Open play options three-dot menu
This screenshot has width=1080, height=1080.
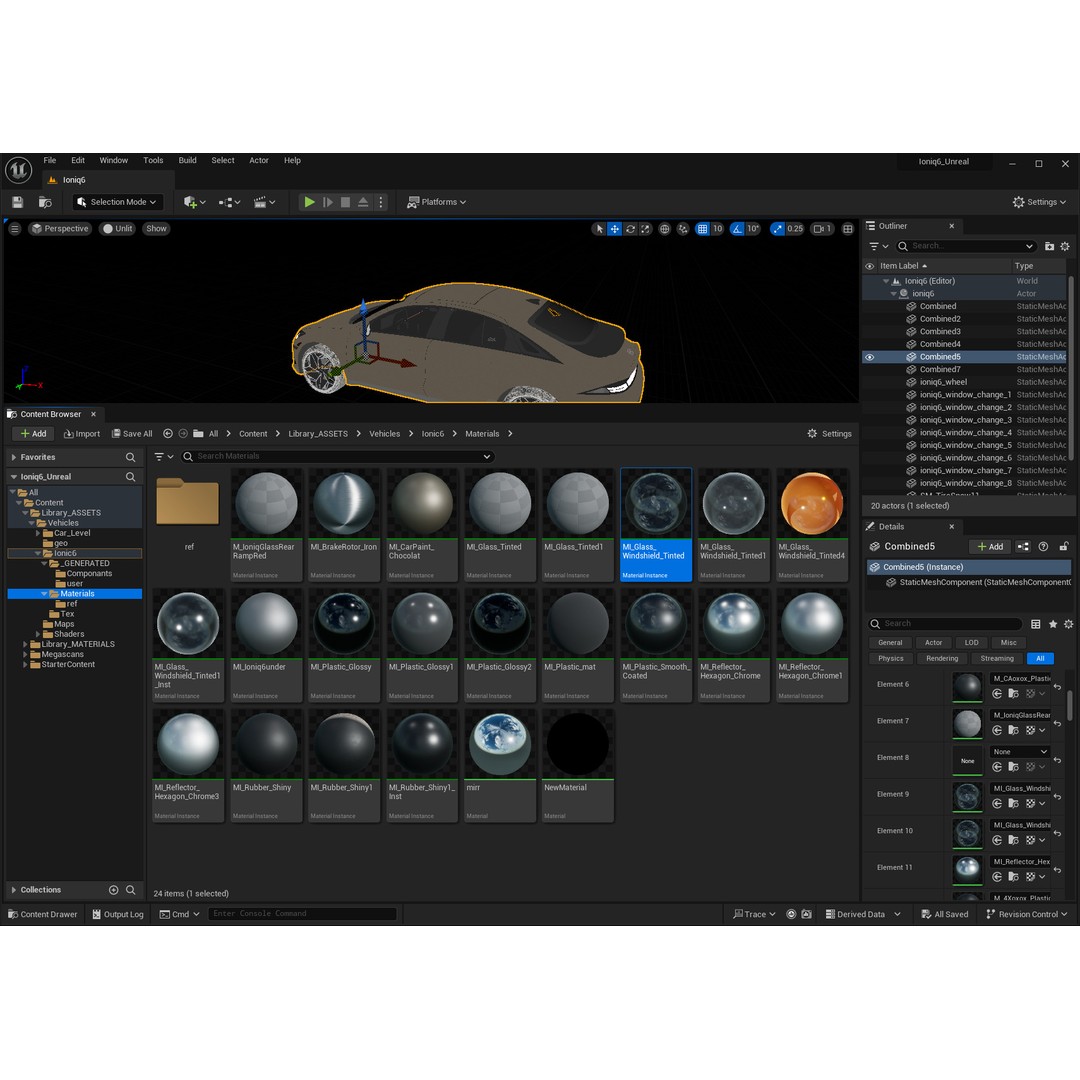380,202
